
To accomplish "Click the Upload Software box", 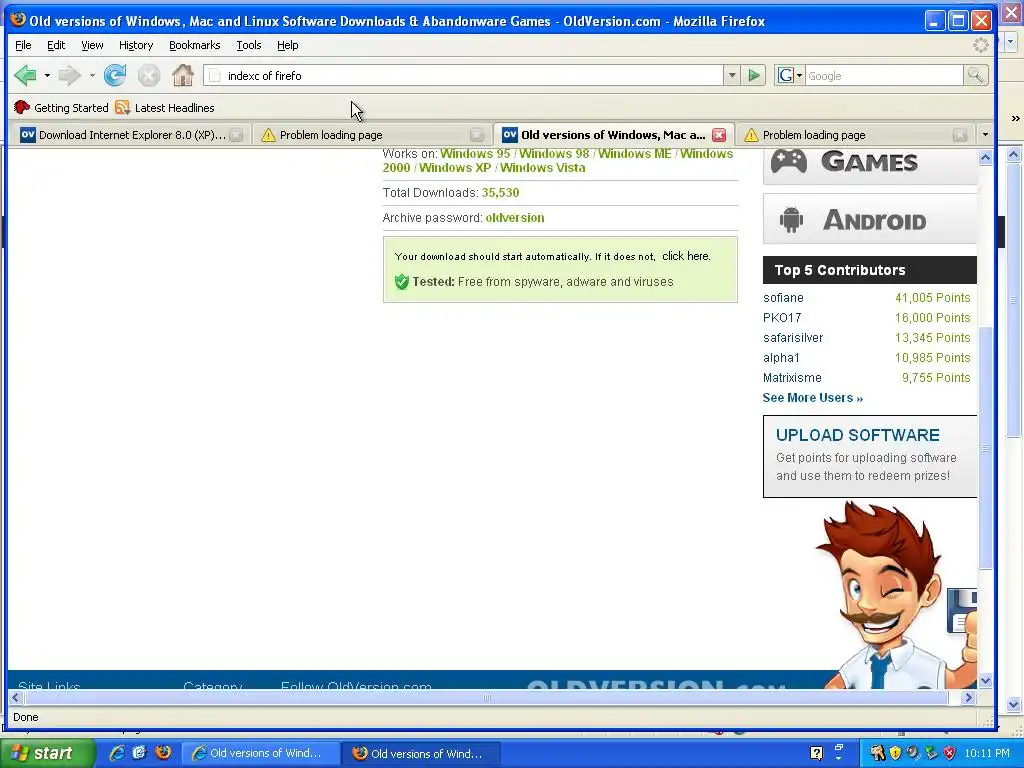I will click(870, 456).
